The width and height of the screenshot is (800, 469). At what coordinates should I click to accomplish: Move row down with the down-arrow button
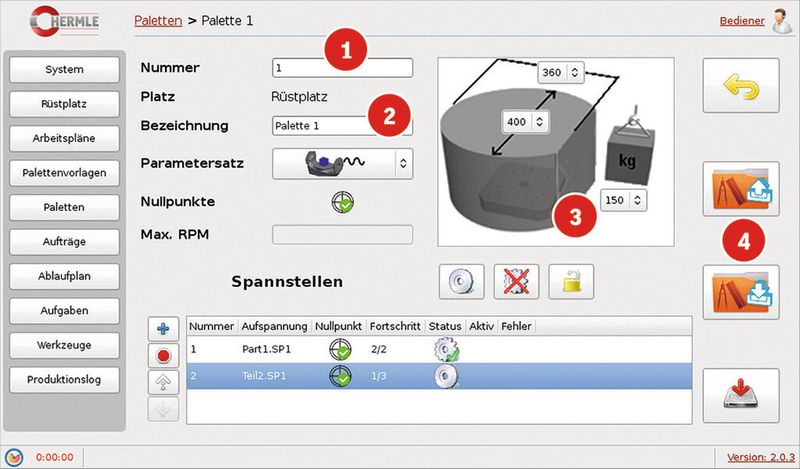(x=163, y=409)
